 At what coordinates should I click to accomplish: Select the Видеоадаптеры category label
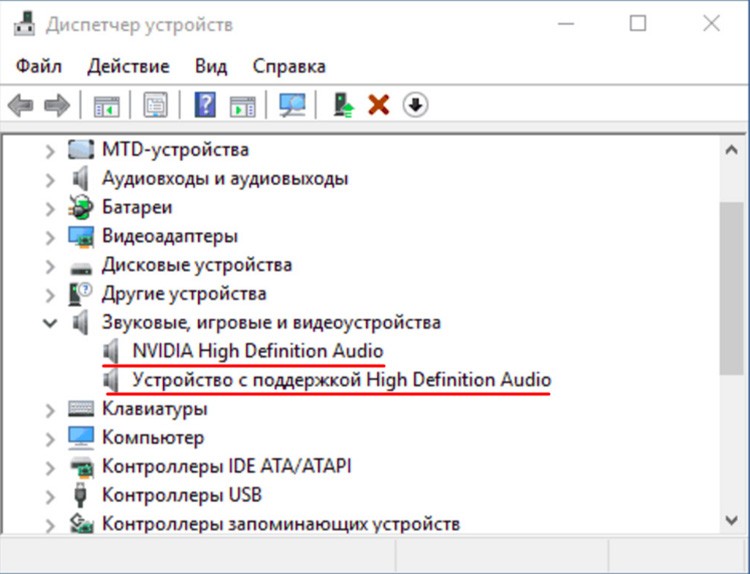pos(170,236)
